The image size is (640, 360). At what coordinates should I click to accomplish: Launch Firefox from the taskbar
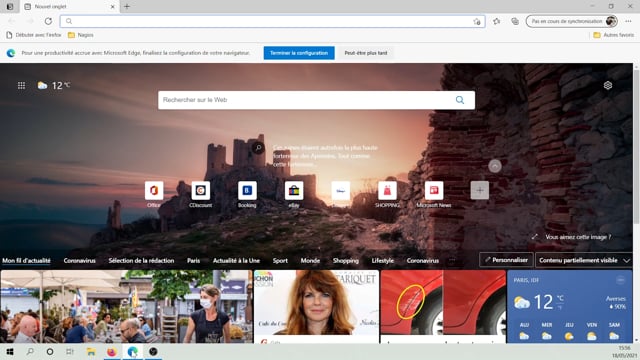coord(111,351)
